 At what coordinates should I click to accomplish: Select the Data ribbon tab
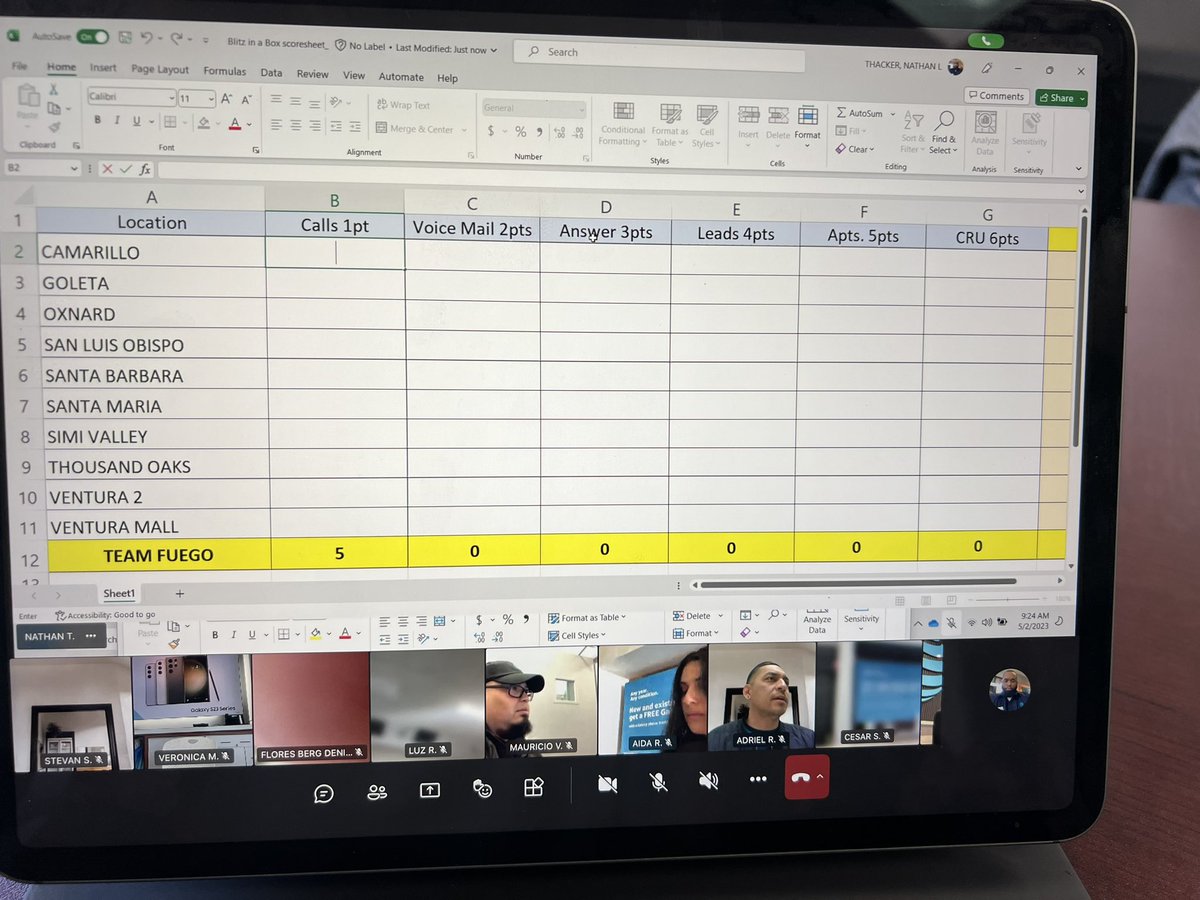click(x=271, y=73)
